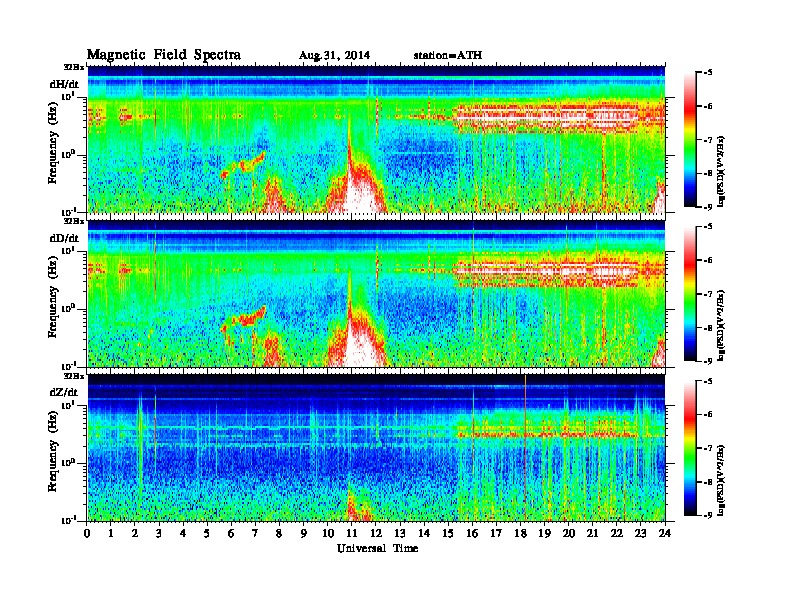Click the "Magnetic Field Spectra" title
792x612 pixels.
pos(164,55)
